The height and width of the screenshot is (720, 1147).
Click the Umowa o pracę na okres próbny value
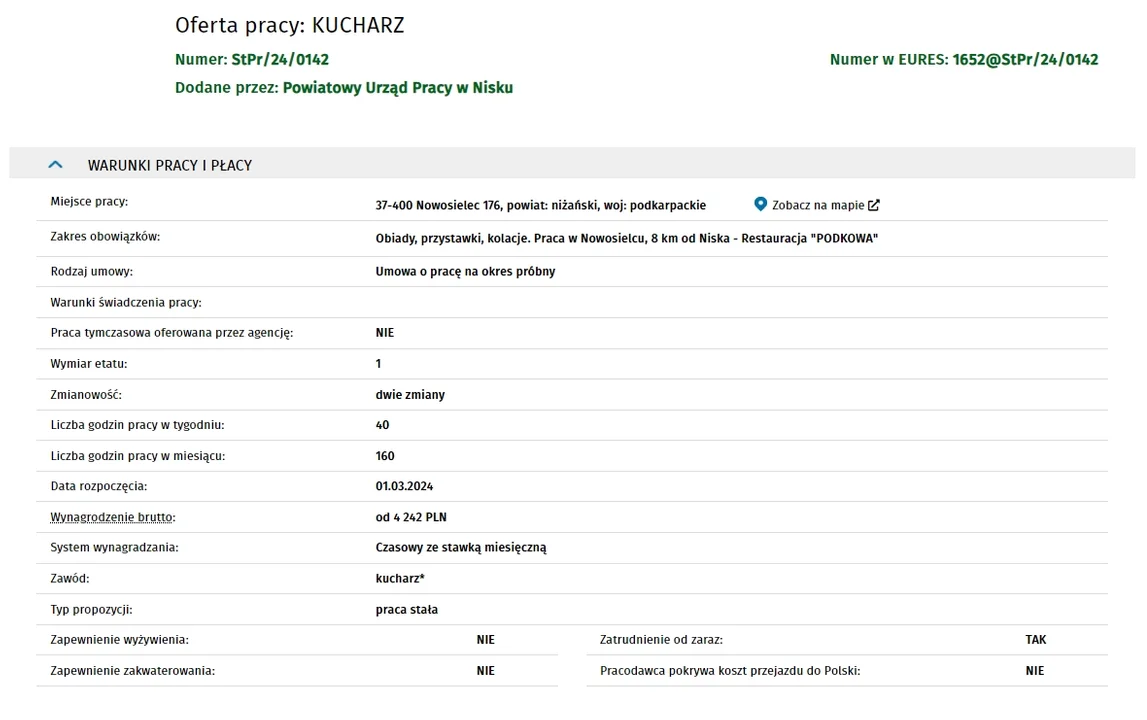coord(465,271)
